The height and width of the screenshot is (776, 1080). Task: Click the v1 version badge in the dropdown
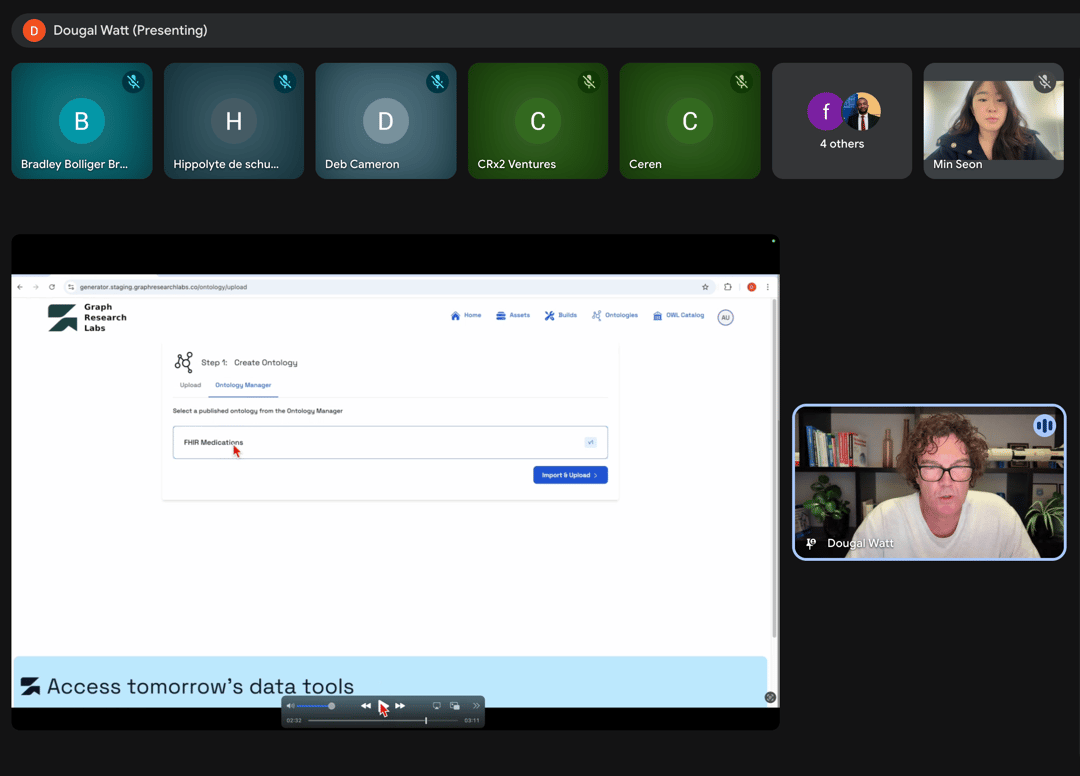pyautogui.click(x=590, y=442)
